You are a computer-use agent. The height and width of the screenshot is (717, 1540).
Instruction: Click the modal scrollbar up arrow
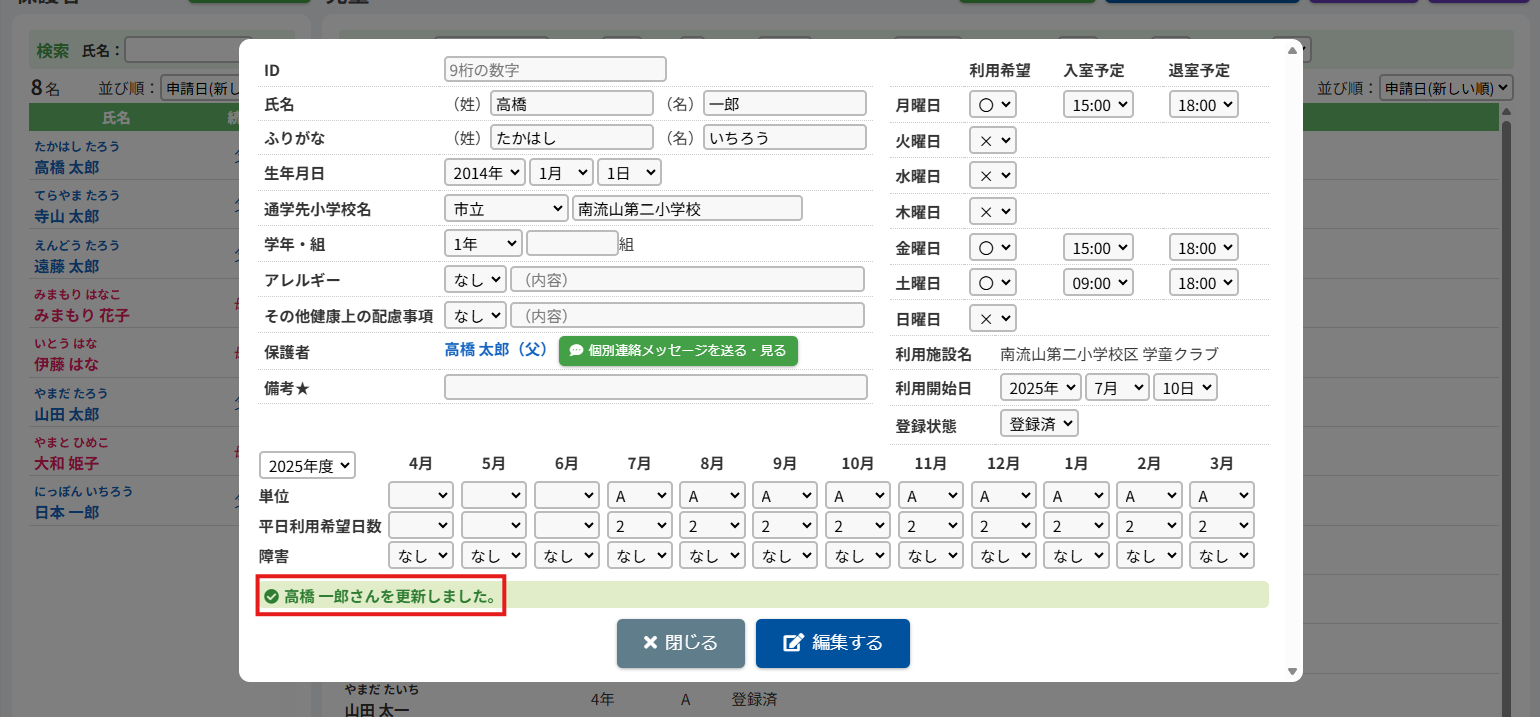pyautogui.click(x=1292, y=50)
